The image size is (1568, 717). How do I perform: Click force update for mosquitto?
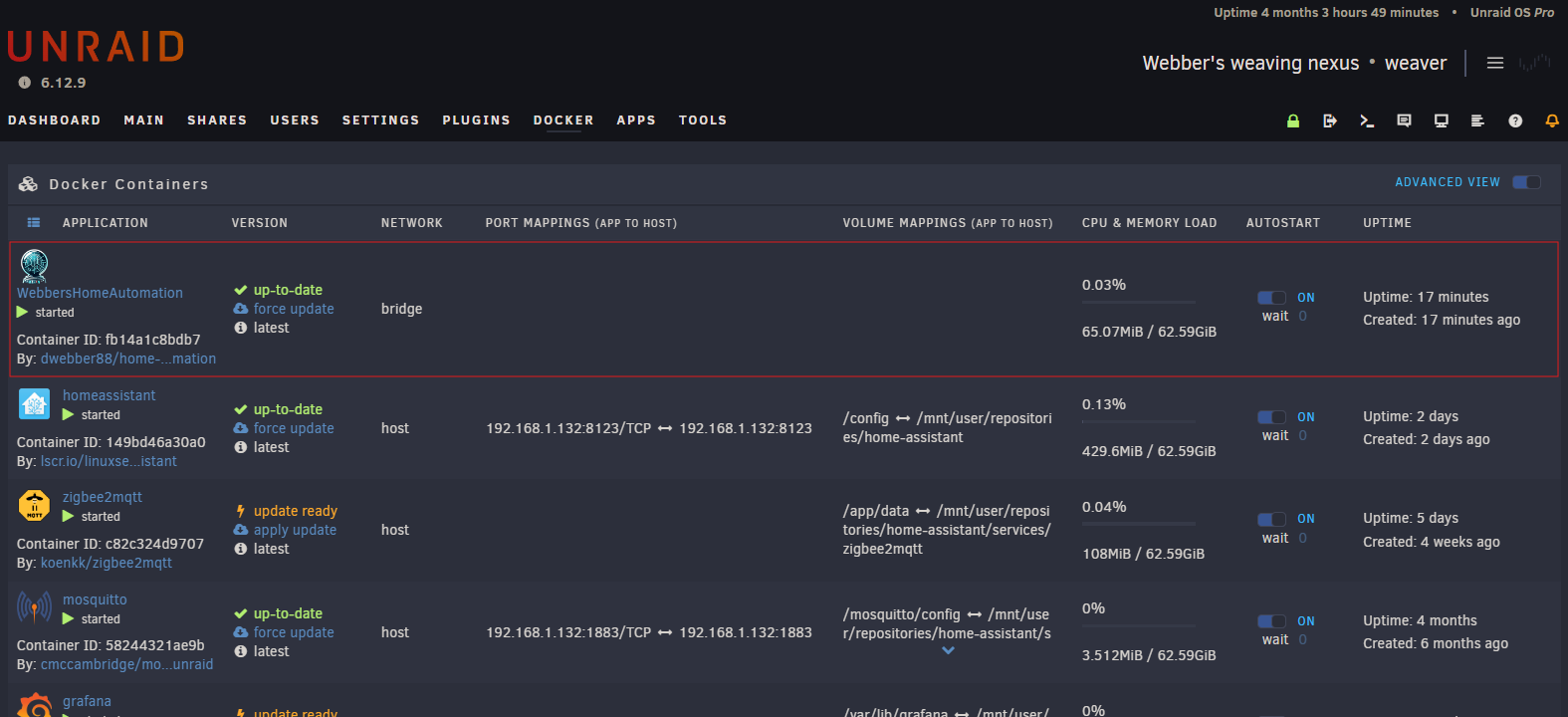[294, 632]
